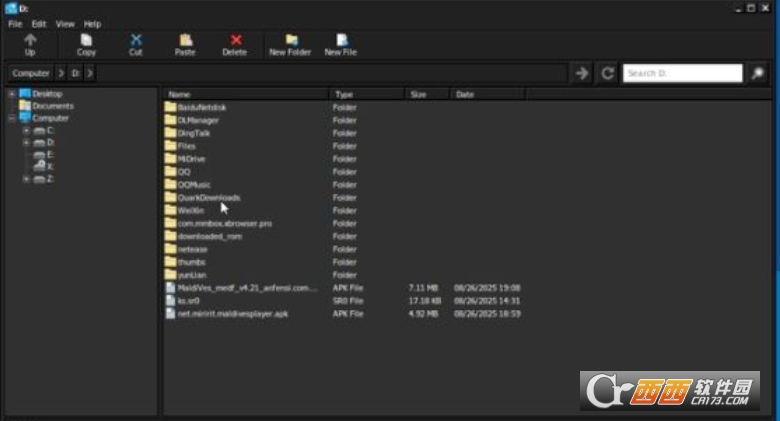Image resolution: width=780 pixels, height=421 pixels.
Task: Expand the Desktop tree node
Action: click(x=12, y=94)
